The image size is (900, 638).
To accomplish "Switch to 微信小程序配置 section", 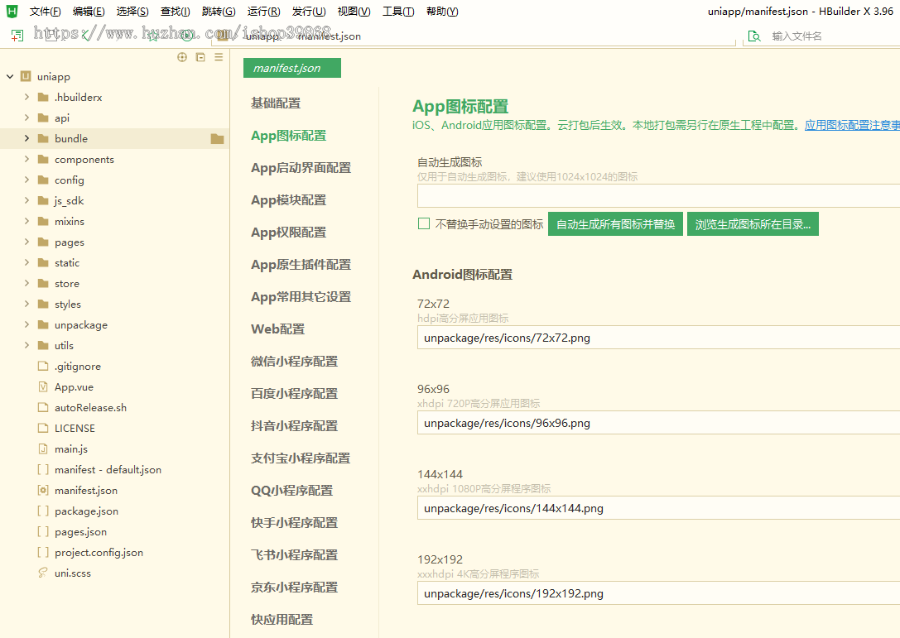I will click(294, 361).
